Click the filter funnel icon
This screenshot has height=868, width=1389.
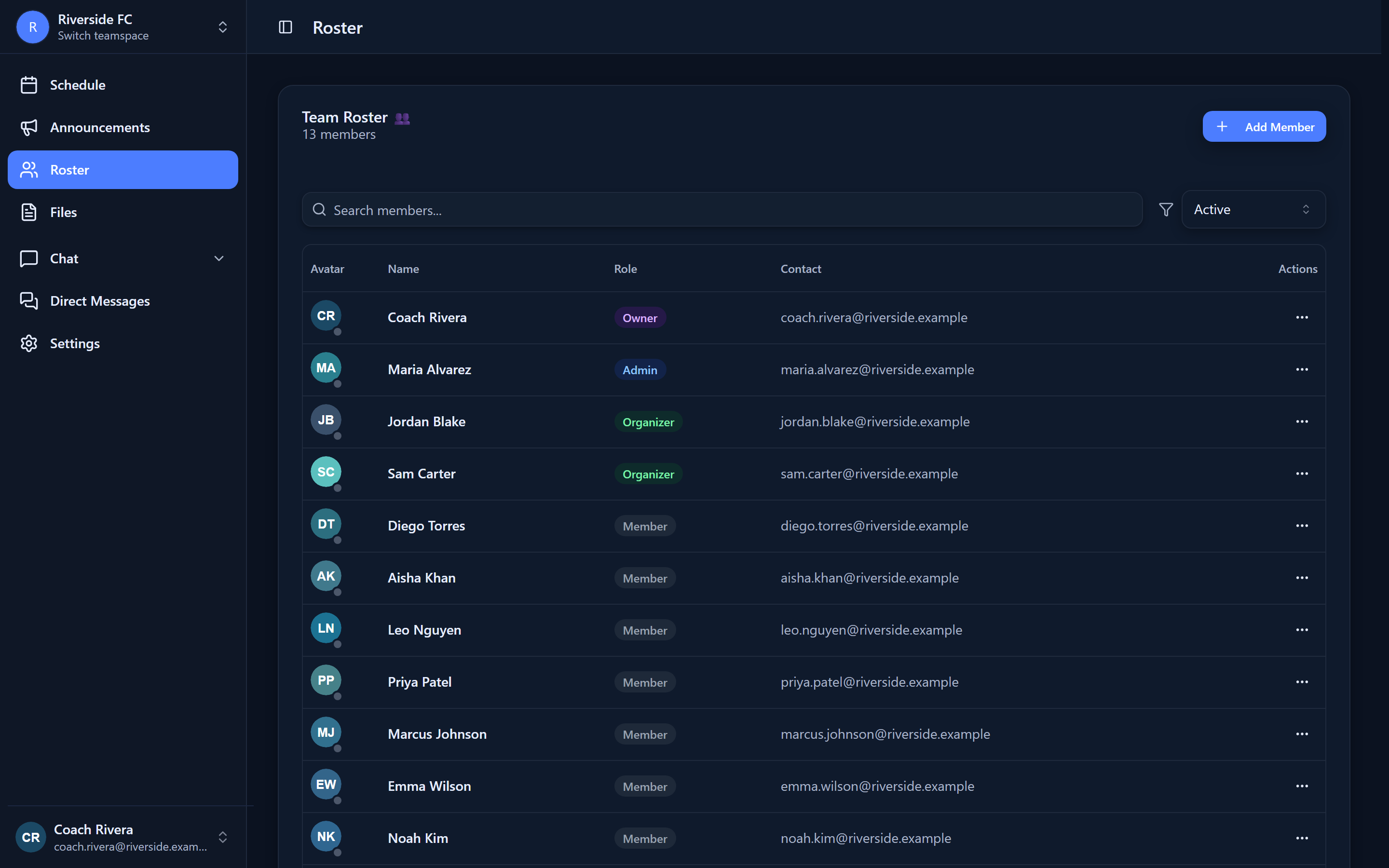[x=1166, y=210]
